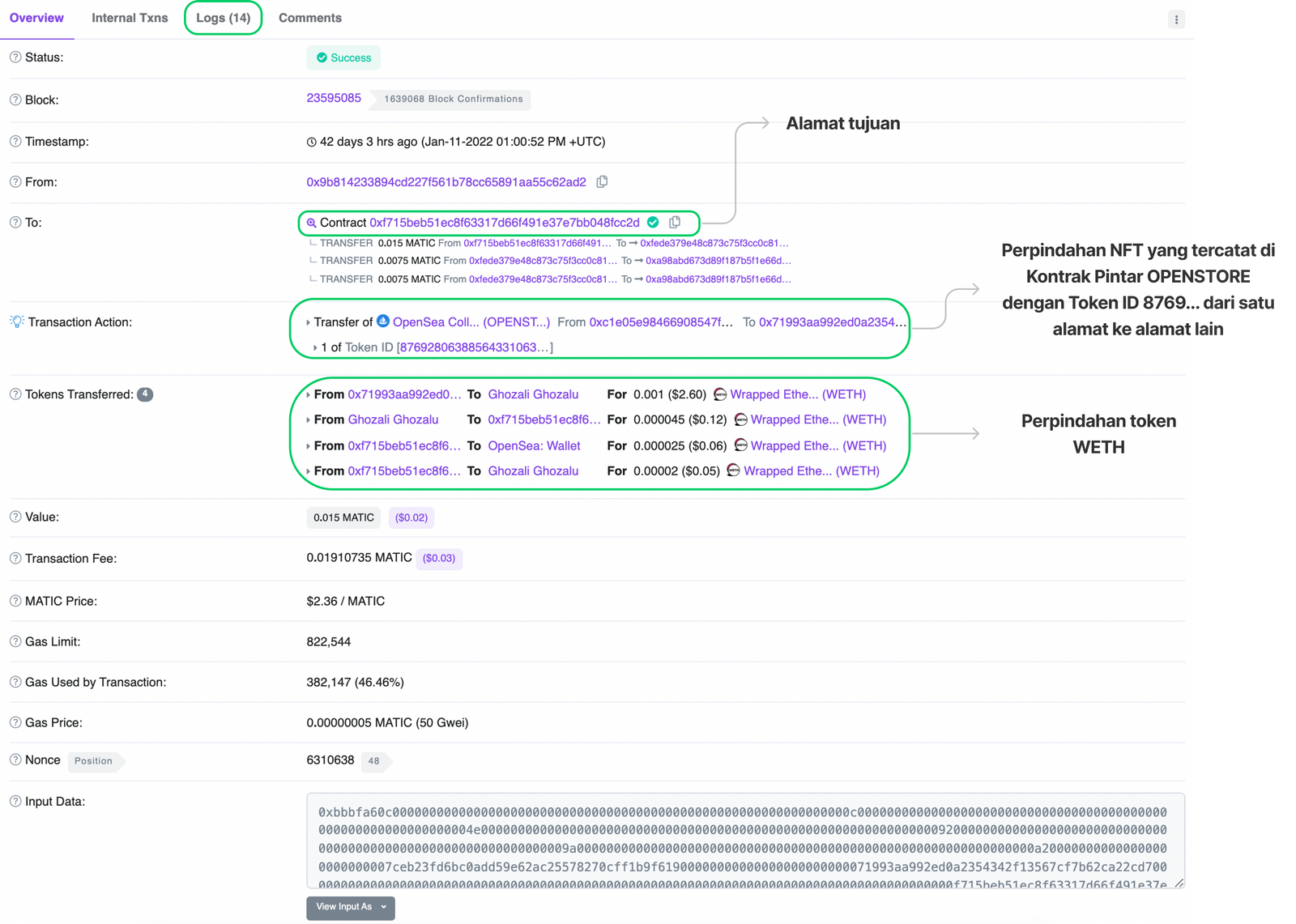Click the three-dot more options icon
The image size is (1296, 924).
(1176, 19)
